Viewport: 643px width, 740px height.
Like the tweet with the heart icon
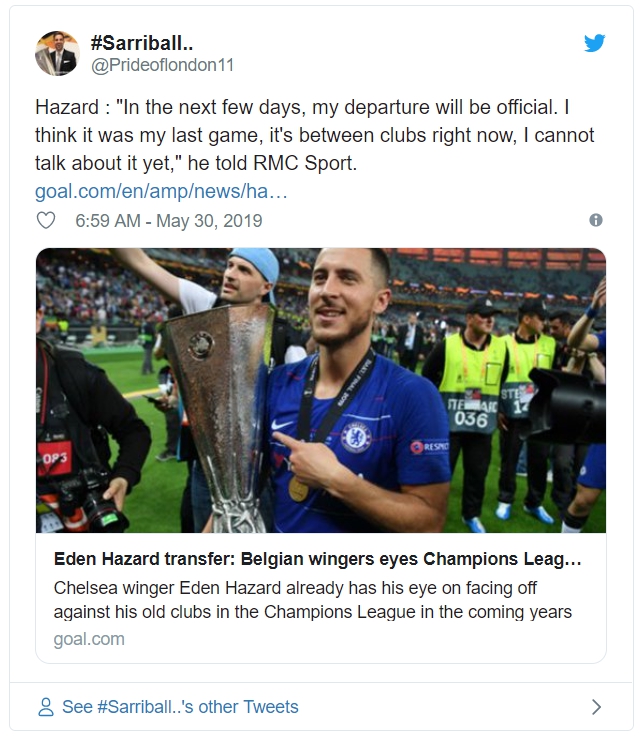[x=45, y=220]
